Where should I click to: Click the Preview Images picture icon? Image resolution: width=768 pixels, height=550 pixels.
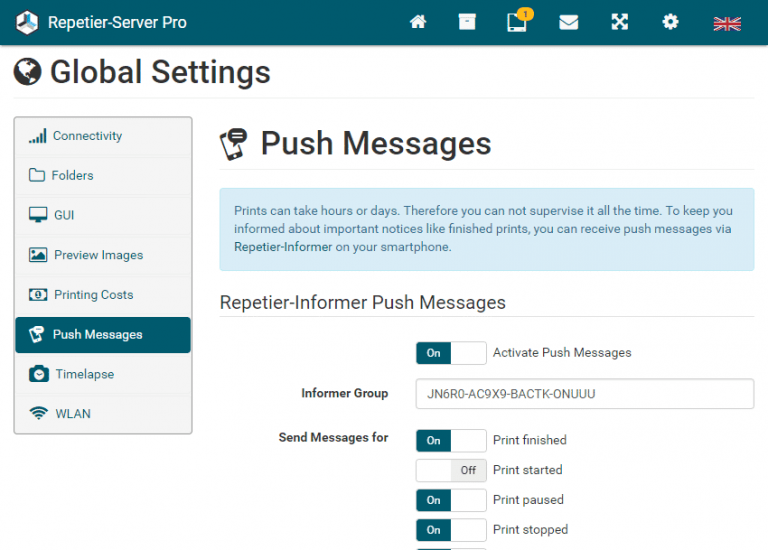pos(38,255)
